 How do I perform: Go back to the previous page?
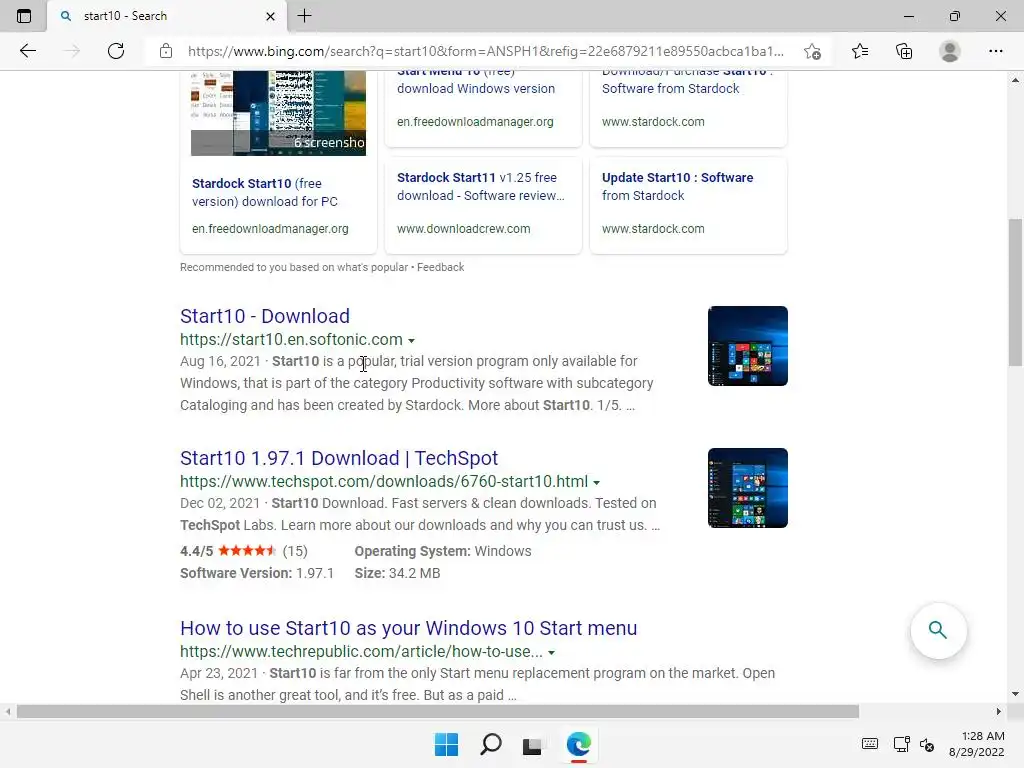pos(27,51)
